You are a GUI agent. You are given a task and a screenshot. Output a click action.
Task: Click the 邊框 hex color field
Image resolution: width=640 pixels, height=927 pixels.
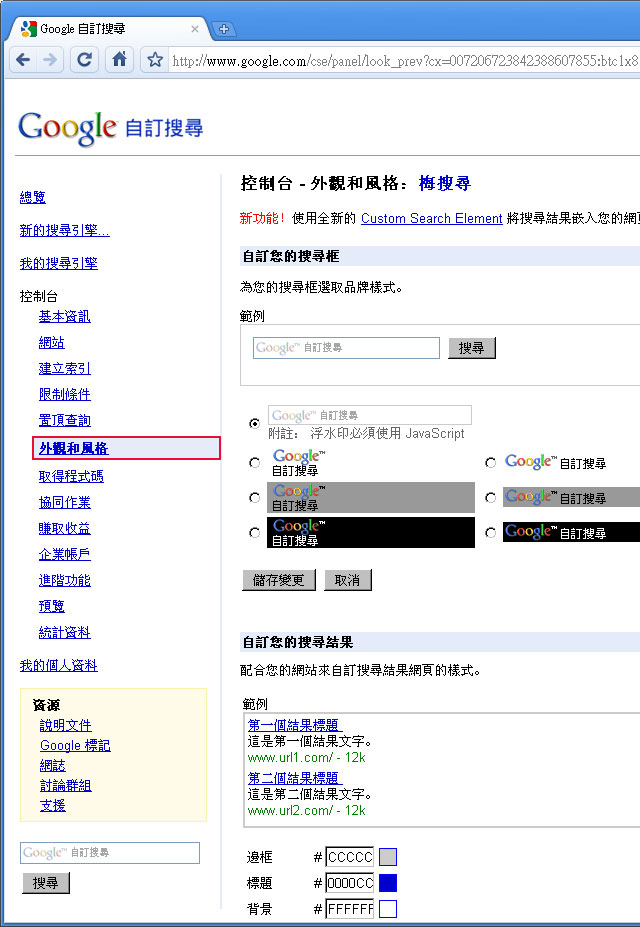(x=350, y=857)
